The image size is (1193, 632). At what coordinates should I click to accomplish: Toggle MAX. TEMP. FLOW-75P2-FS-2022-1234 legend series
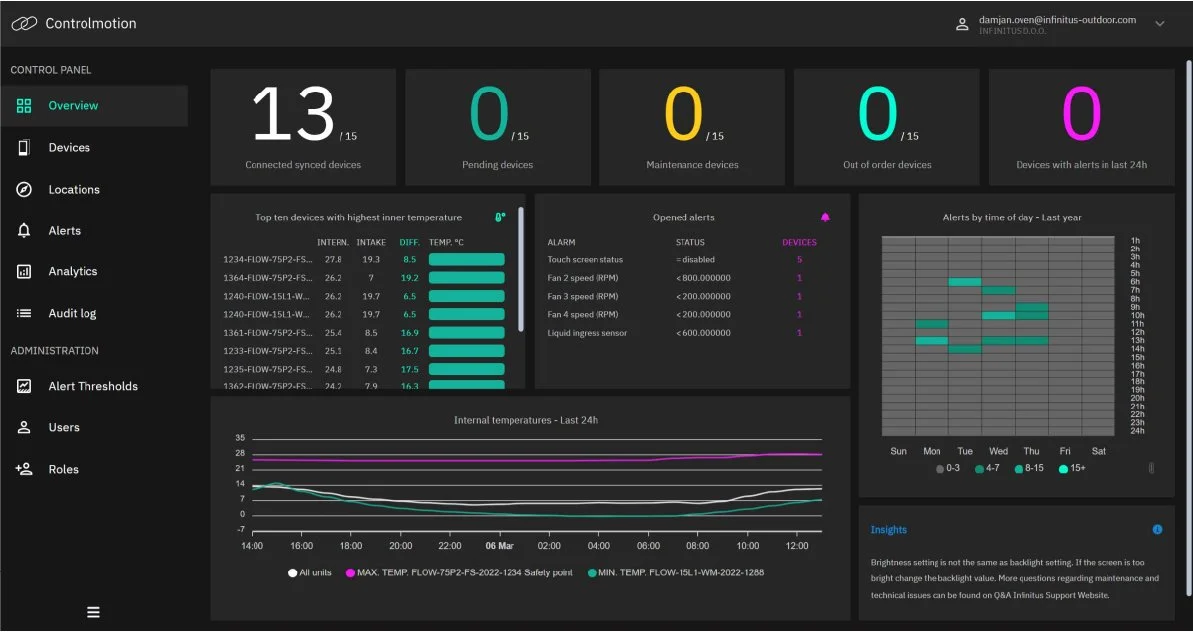click(x=459, y=573)
